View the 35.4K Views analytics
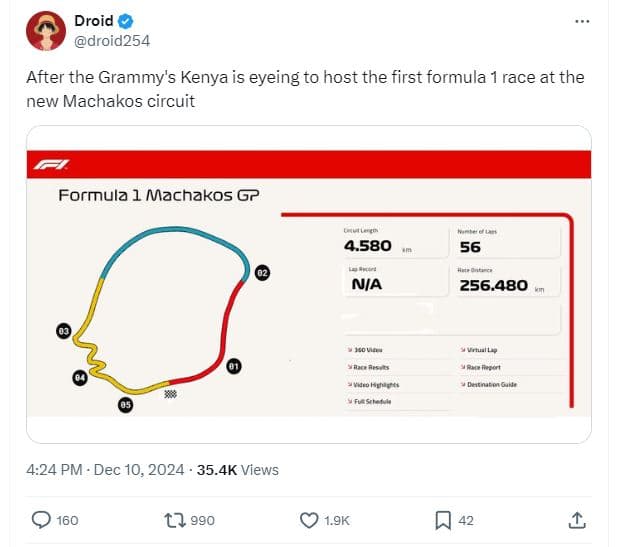 [237, 469]
